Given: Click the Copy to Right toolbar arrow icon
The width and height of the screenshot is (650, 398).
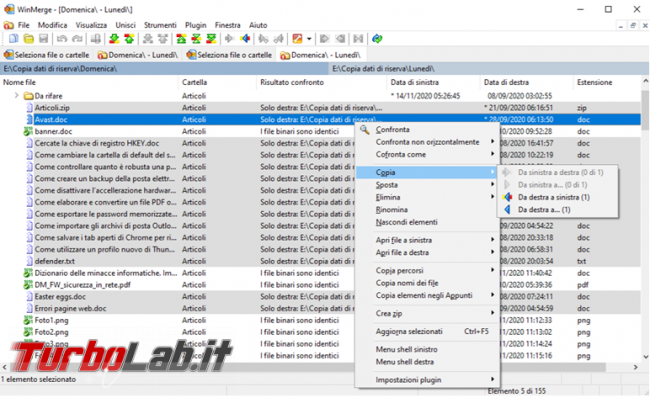Looking at the screenshot, I should pyautogui.click(x=229, y=39).
